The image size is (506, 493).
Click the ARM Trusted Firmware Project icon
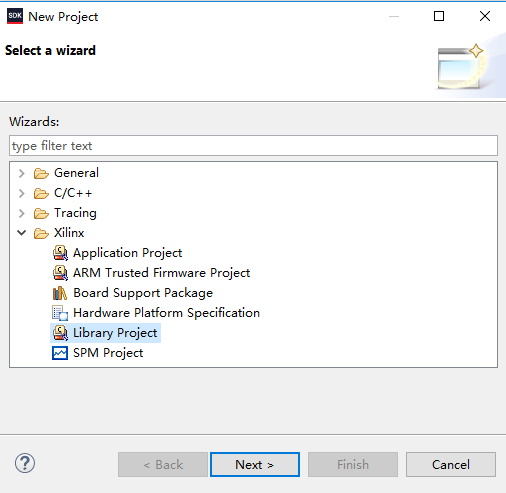(60, 273)
